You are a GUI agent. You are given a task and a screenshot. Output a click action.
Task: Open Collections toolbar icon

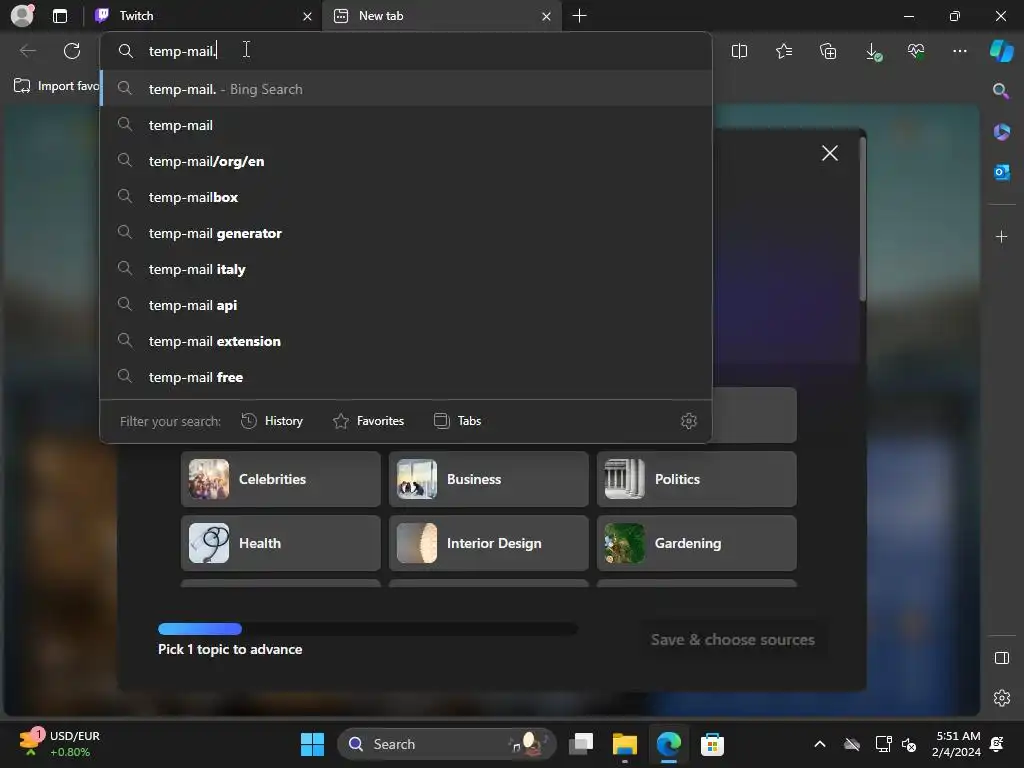tap(827, 51)
